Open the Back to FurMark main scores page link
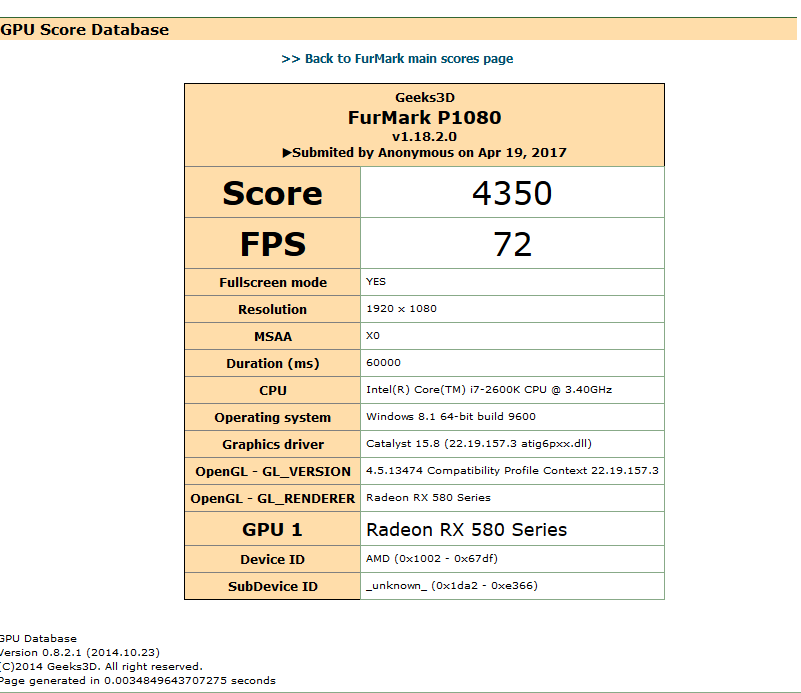 397,59
